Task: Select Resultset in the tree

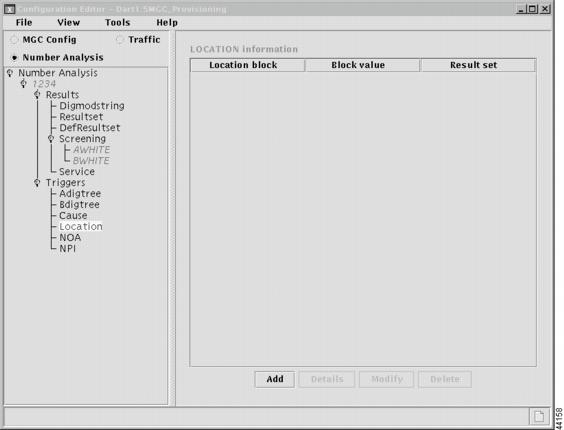Action: tap(81, 117)
